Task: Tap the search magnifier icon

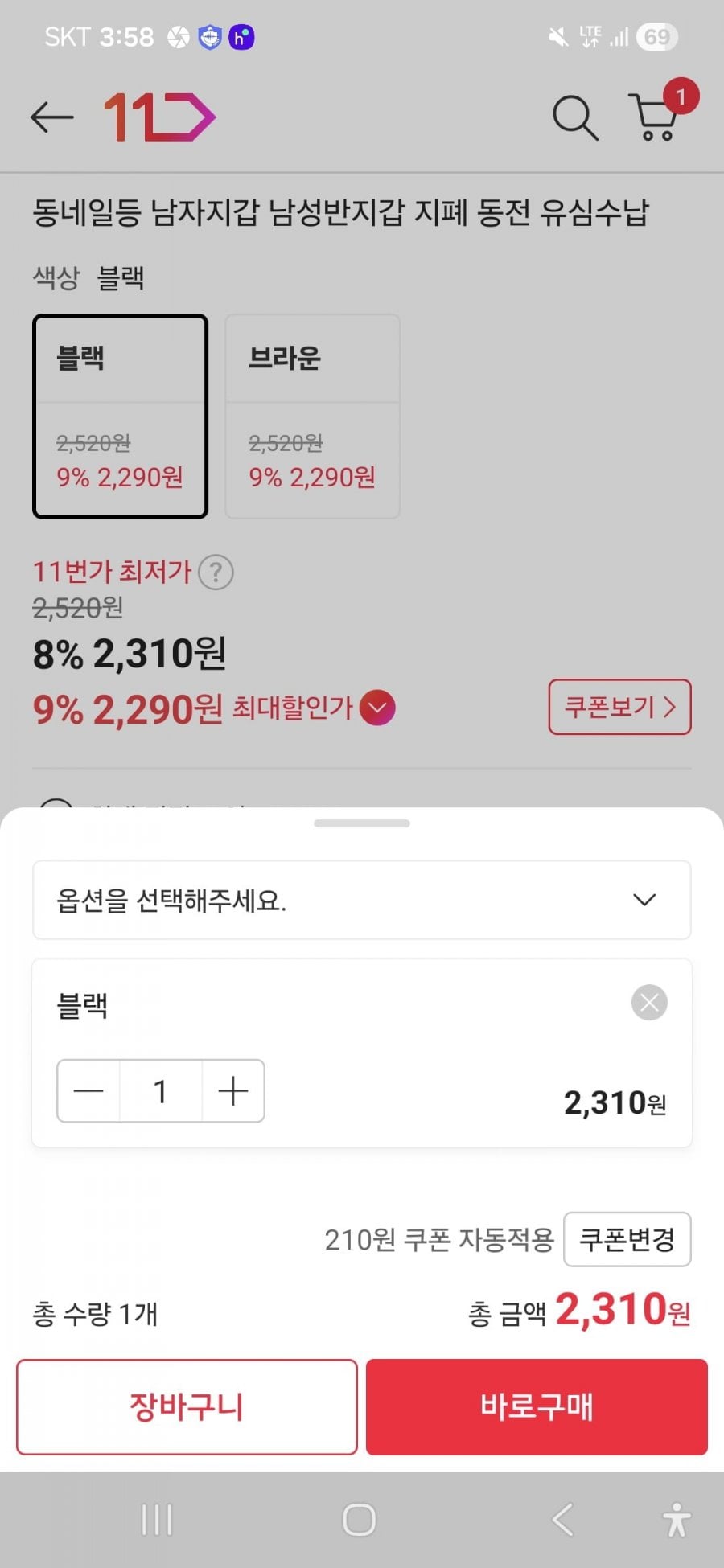Action: point(574,117)
